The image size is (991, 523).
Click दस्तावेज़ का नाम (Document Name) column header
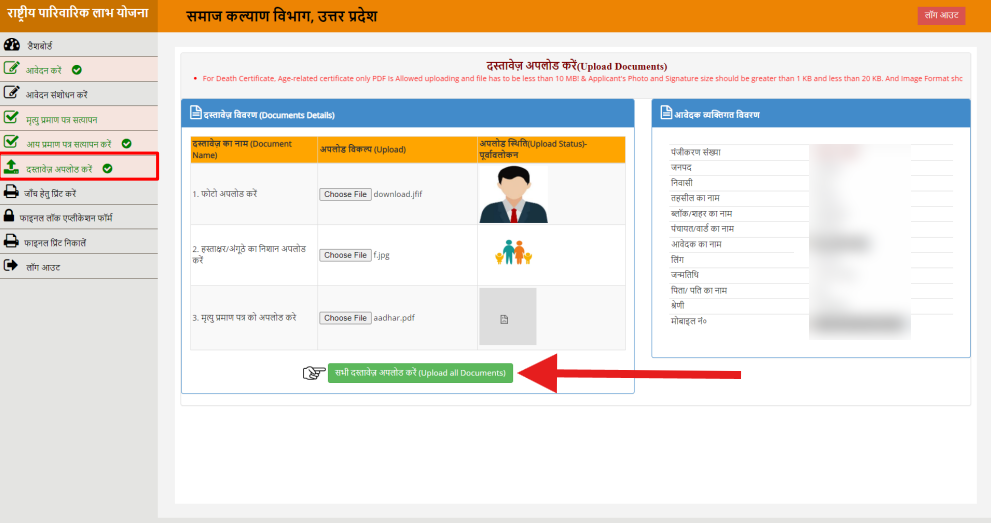click(x=253, y=150)
